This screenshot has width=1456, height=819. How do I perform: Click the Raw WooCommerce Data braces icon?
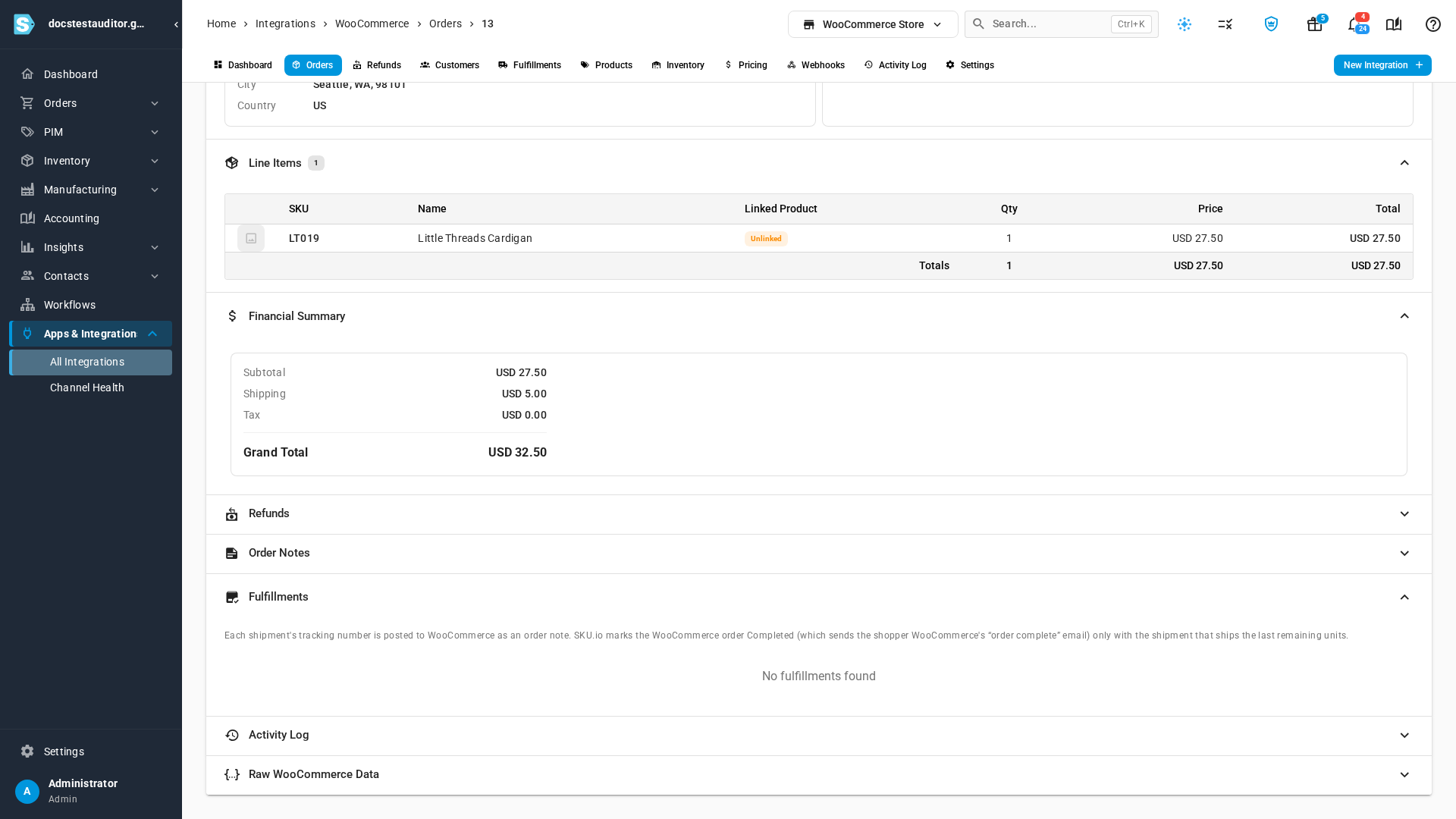(232, 774)
